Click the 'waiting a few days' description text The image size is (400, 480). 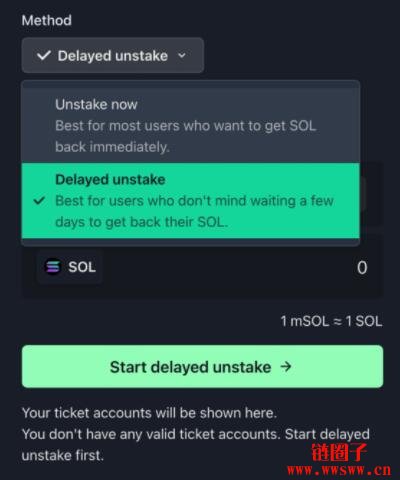[x=194, y=211]
